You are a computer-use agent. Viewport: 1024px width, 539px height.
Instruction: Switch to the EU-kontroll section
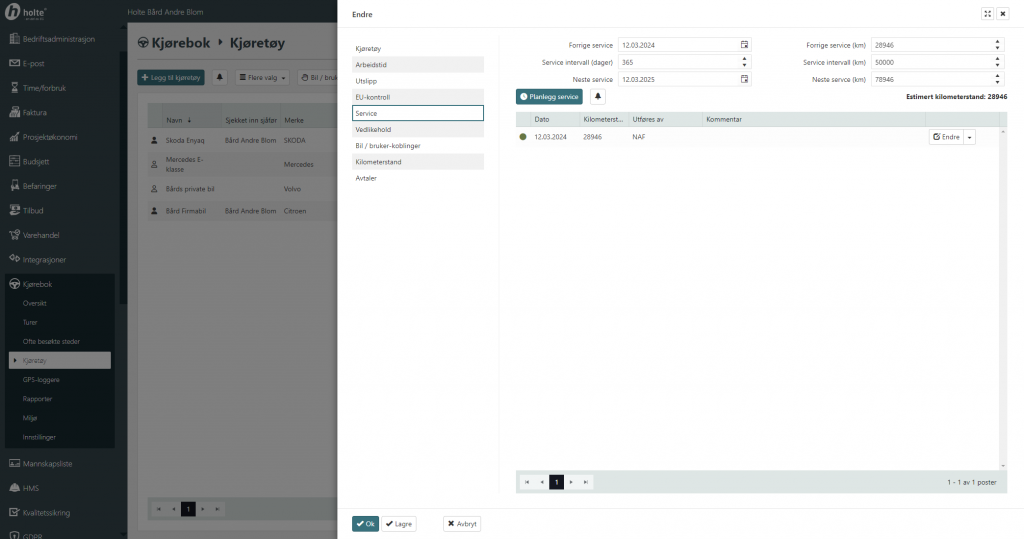(x=418, y=97)
